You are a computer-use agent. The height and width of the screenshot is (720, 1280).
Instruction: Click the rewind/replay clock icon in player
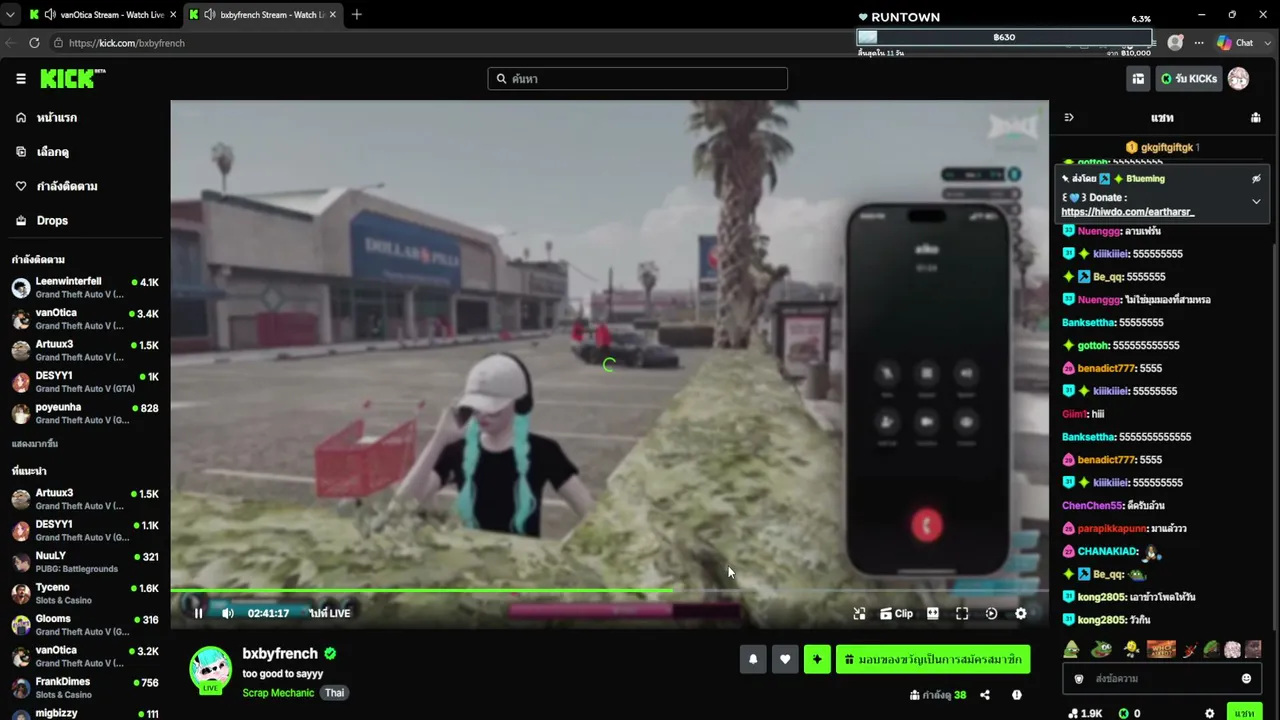point(991,613)
